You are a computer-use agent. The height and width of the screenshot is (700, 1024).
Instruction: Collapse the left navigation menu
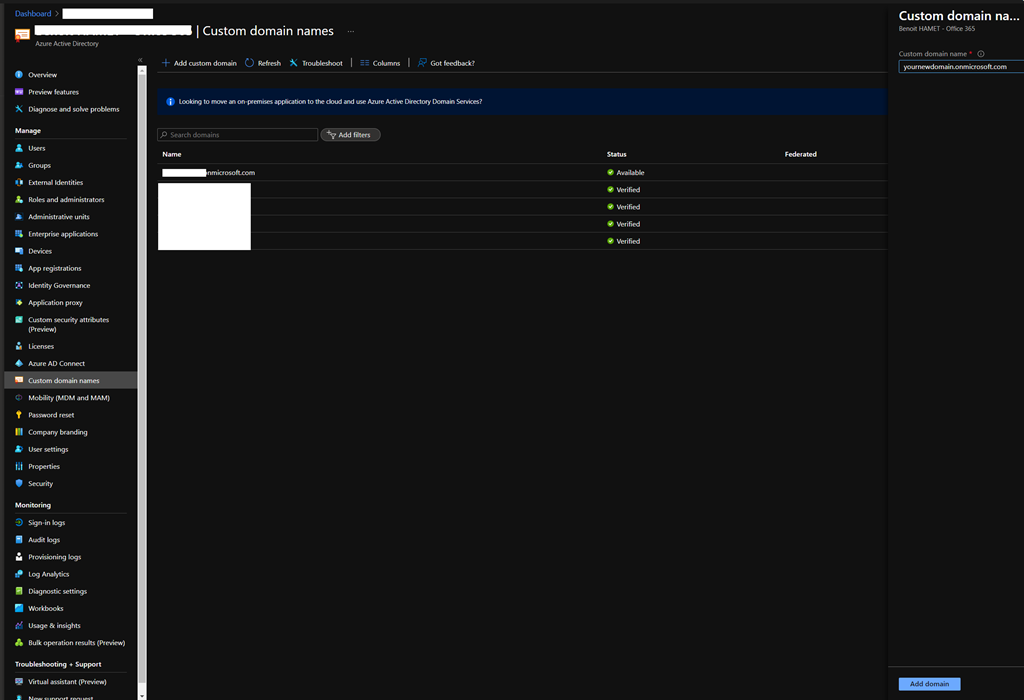tap(140, 61)
